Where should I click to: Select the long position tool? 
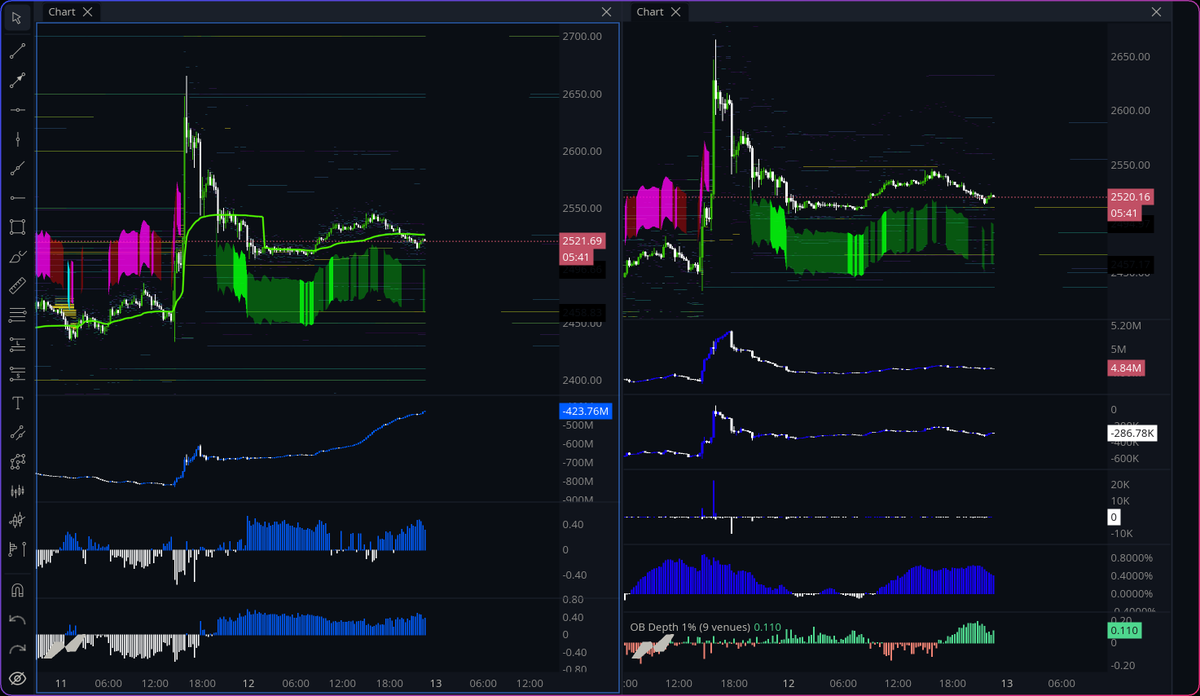pos(17,344)
